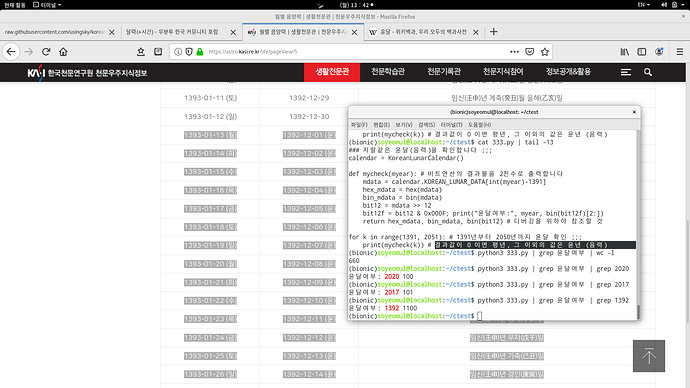
Task: Click 현재 활동 activities button
Action: (15, 4)
